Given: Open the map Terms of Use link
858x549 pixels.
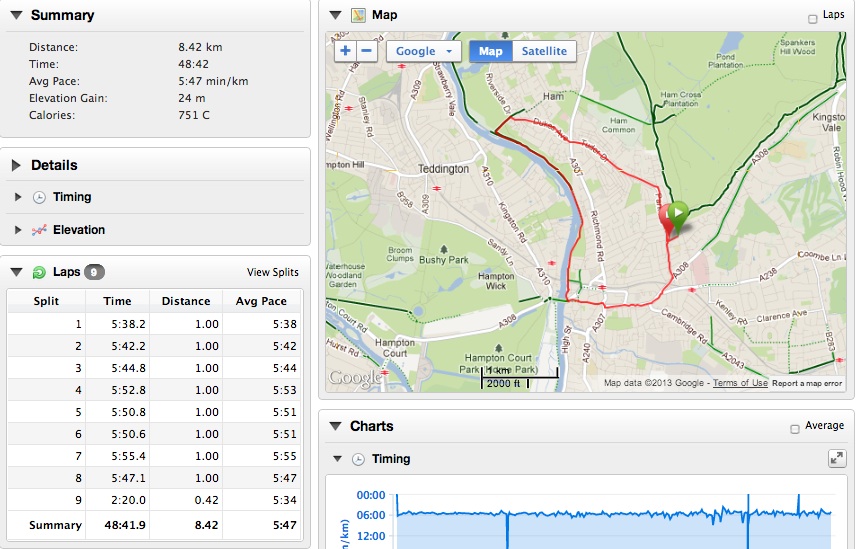Looking at the screenshot, I should [740, 383].
